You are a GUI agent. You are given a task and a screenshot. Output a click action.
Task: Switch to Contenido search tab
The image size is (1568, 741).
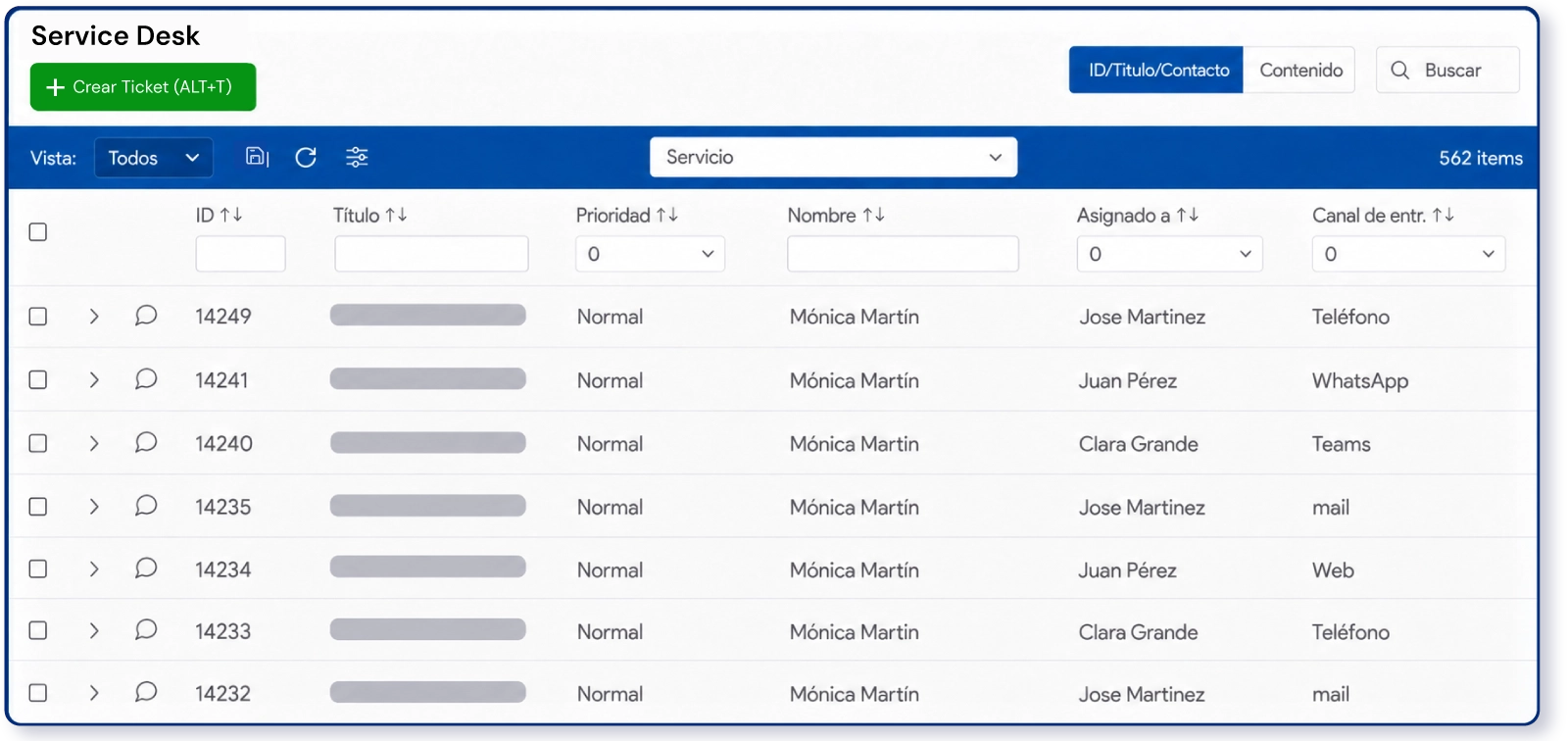1299,70
